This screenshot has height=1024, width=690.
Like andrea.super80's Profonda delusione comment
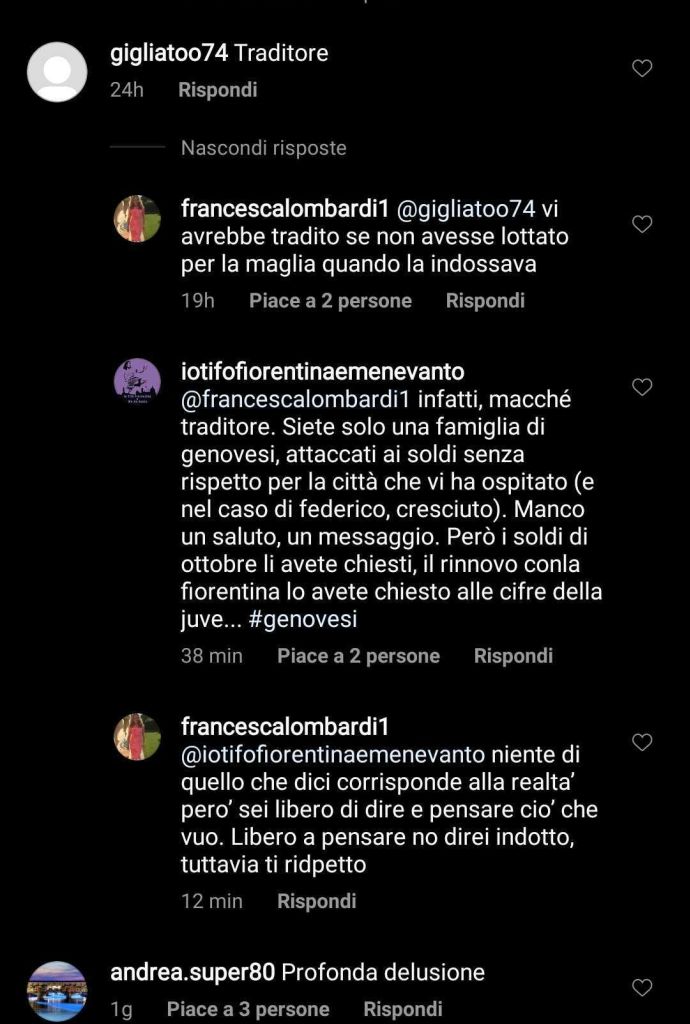(x=642, y=987)
